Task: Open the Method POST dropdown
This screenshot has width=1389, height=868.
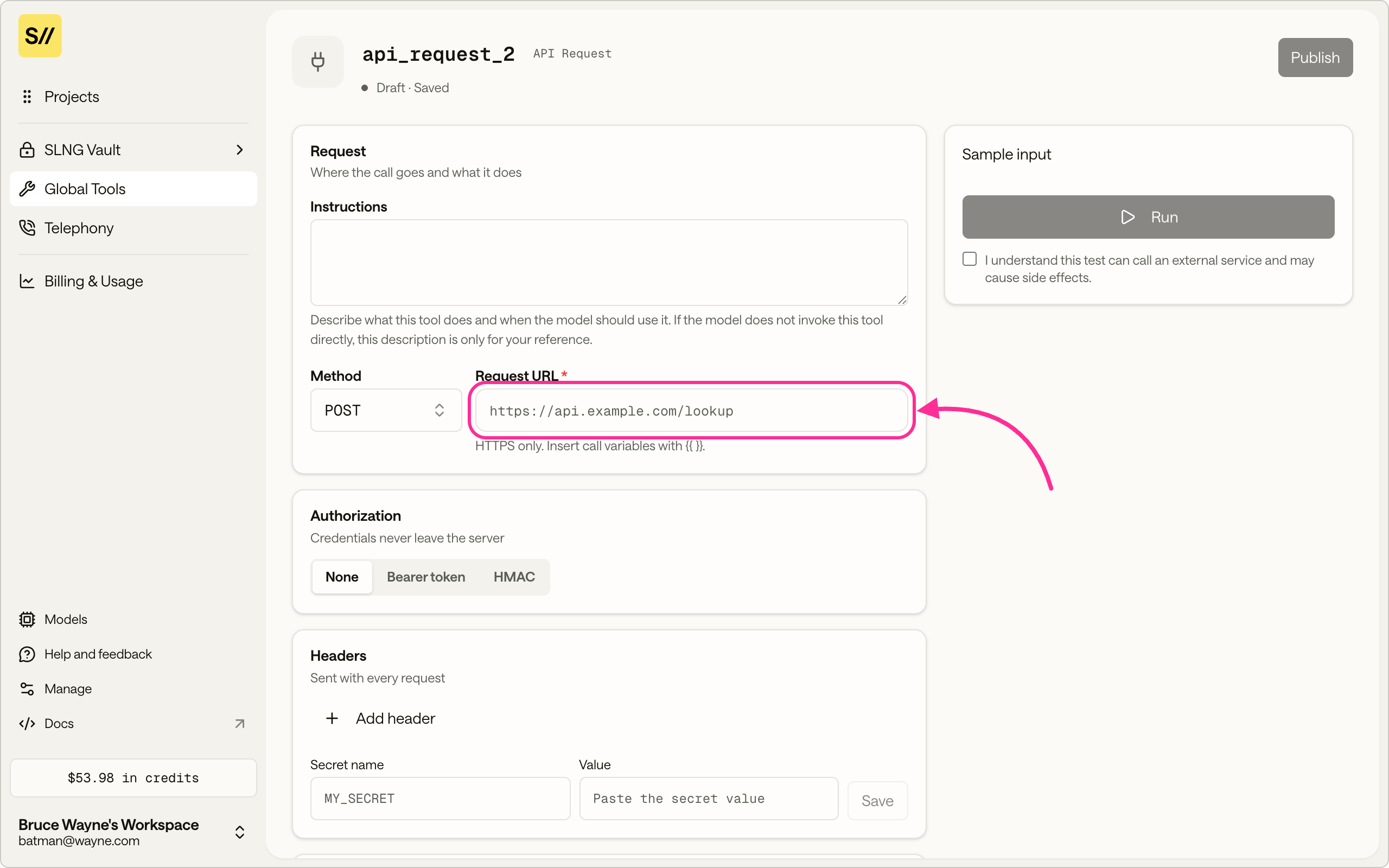Action: (386, 410)
